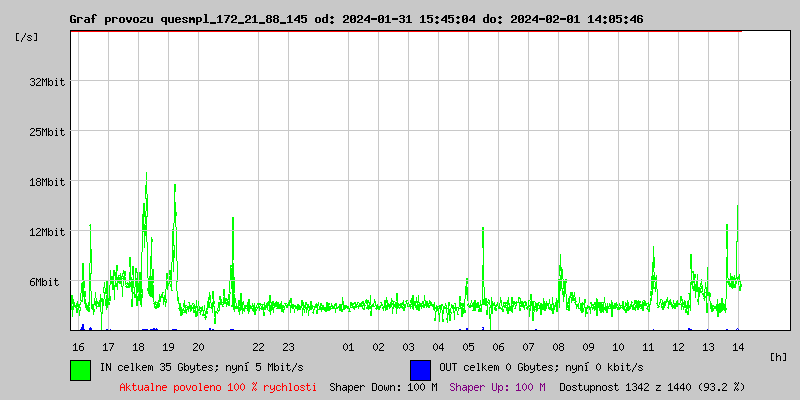
Task: Click the purple 'Shaper Up: 100 M' text
Action: click(x=497, y=387)
